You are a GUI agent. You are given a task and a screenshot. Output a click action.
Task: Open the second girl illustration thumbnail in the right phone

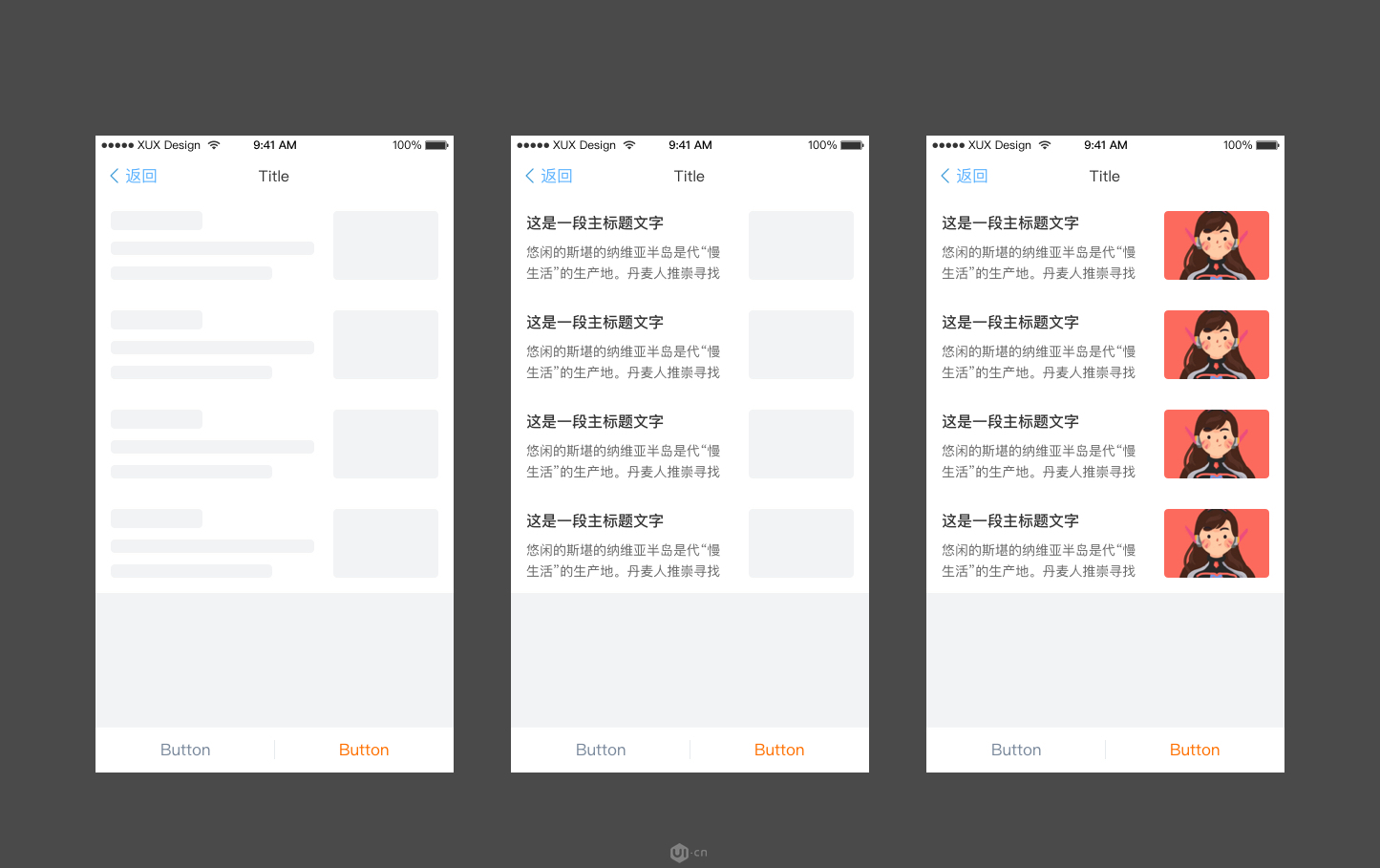coord(1217,345)
